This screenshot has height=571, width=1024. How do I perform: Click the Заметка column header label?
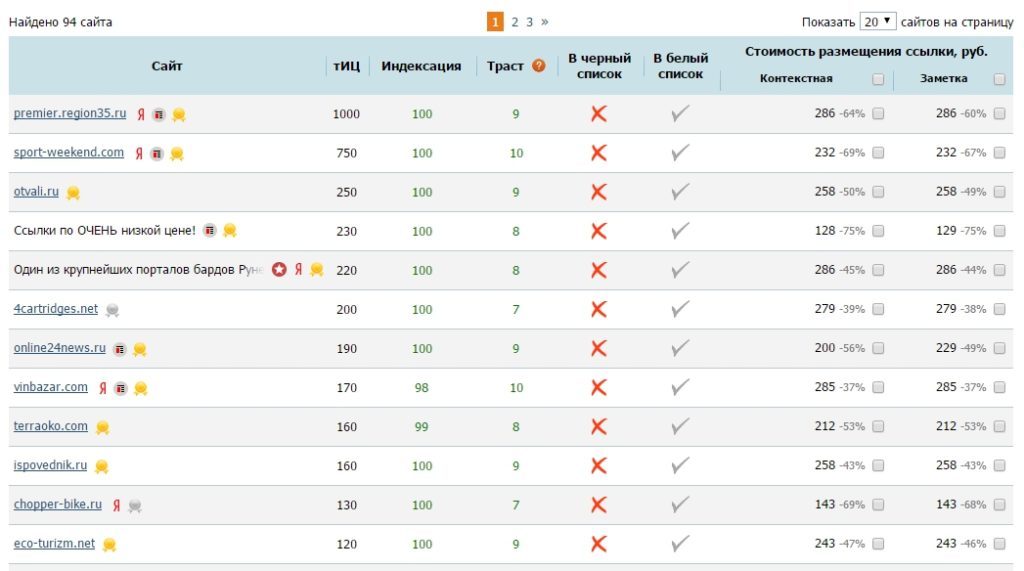click(x=944, y=78)
